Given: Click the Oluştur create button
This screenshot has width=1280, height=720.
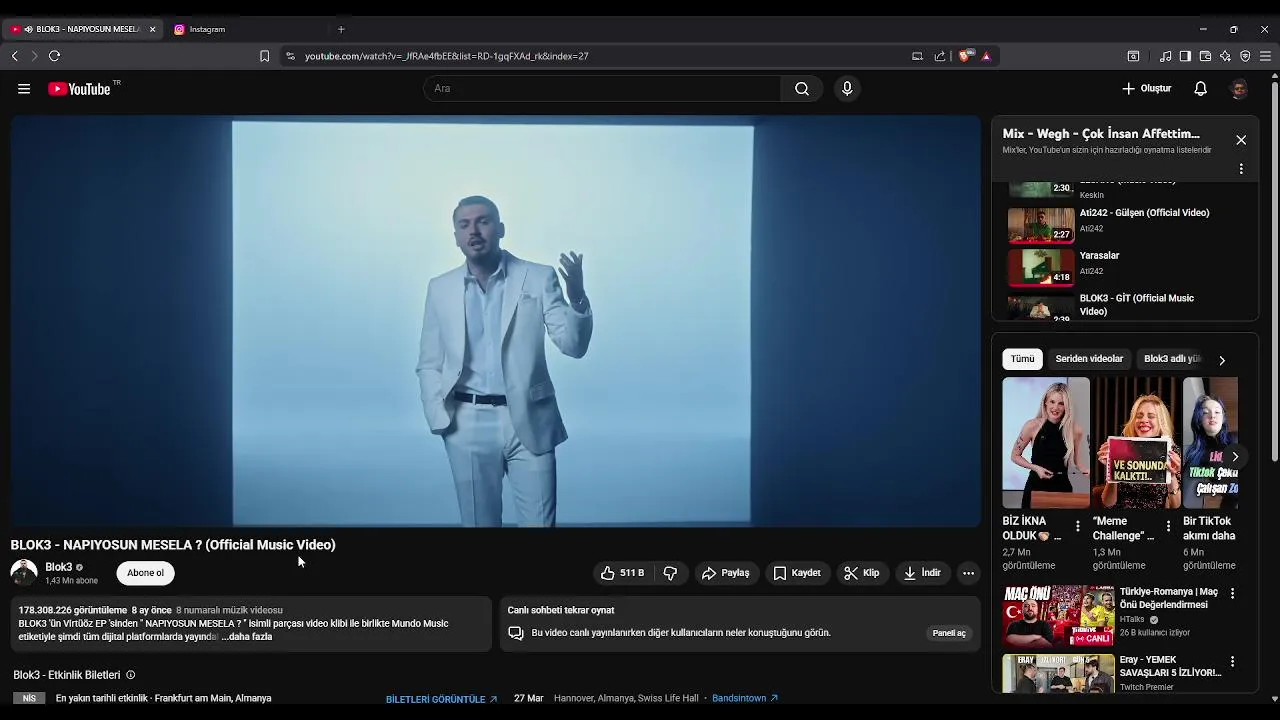Looking at the screenshot, I should pyautogui.click(x=1146, y=89).
